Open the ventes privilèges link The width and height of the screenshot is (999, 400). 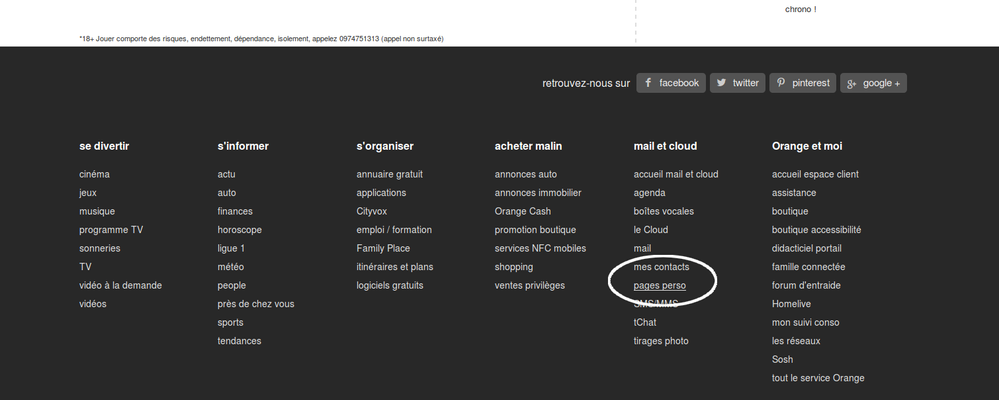point(530,285)
